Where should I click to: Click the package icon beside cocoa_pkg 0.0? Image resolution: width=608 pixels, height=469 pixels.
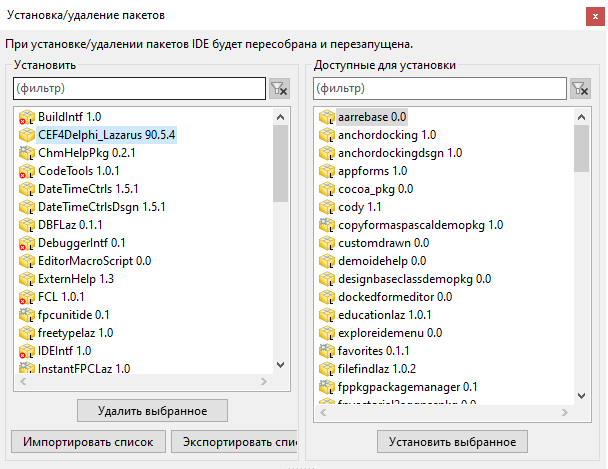(x=327, y=189)
